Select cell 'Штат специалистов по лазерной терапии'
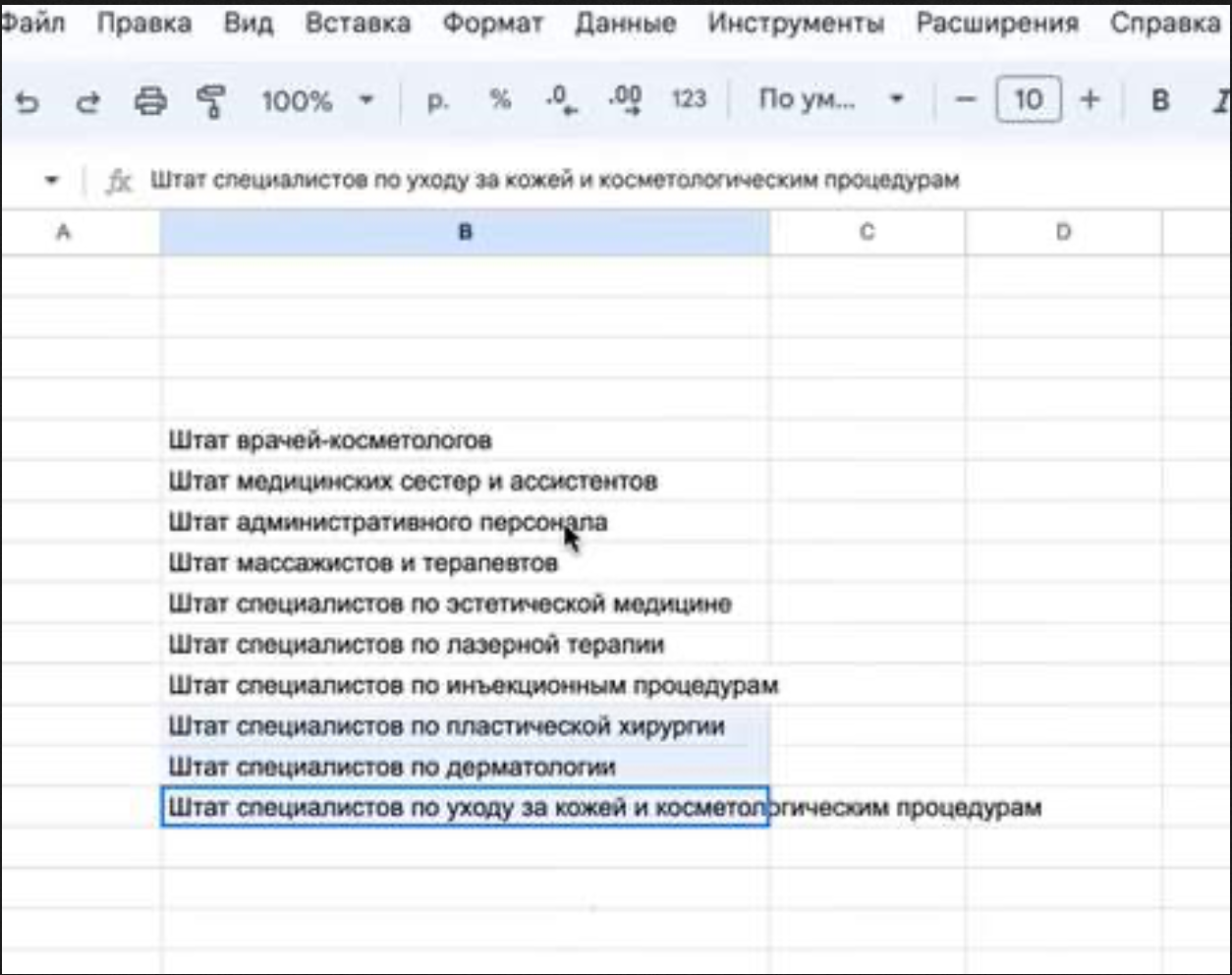The height and width of the screenshot is (975, 1232). pos(465,645)
